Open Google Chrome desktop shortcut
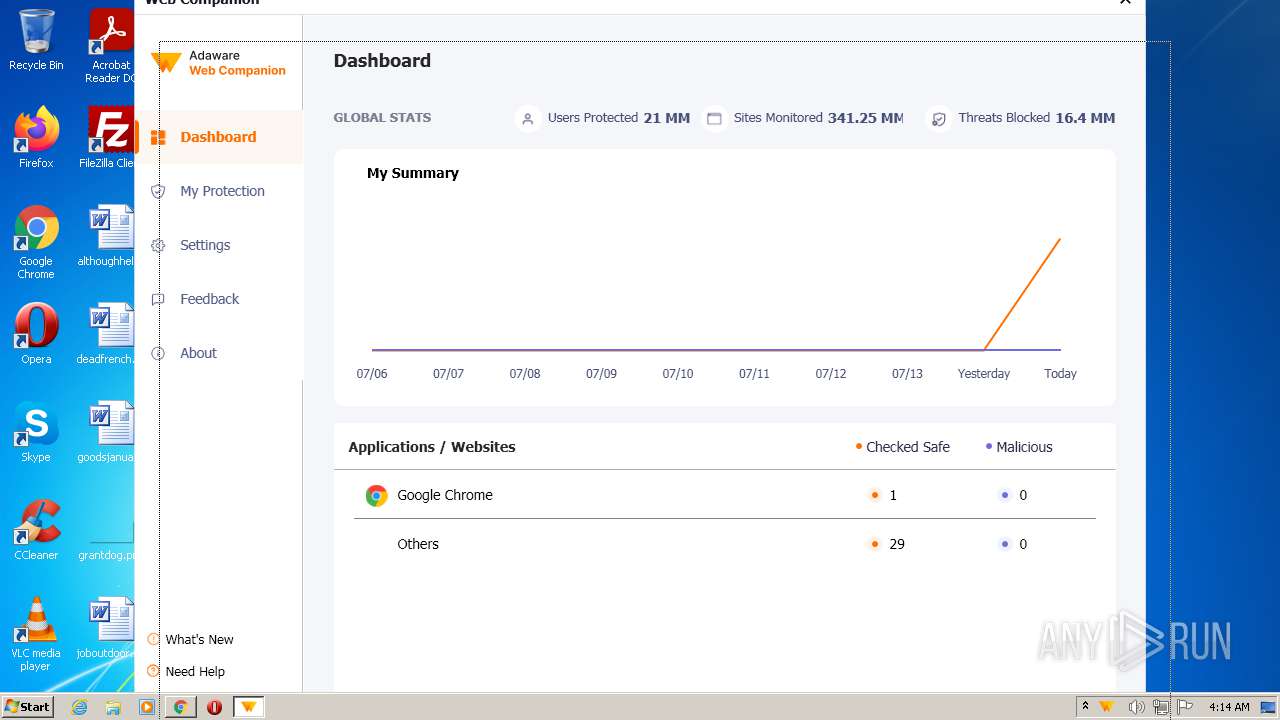Screen dimensions: 1280x720 (x=36, y=242)
